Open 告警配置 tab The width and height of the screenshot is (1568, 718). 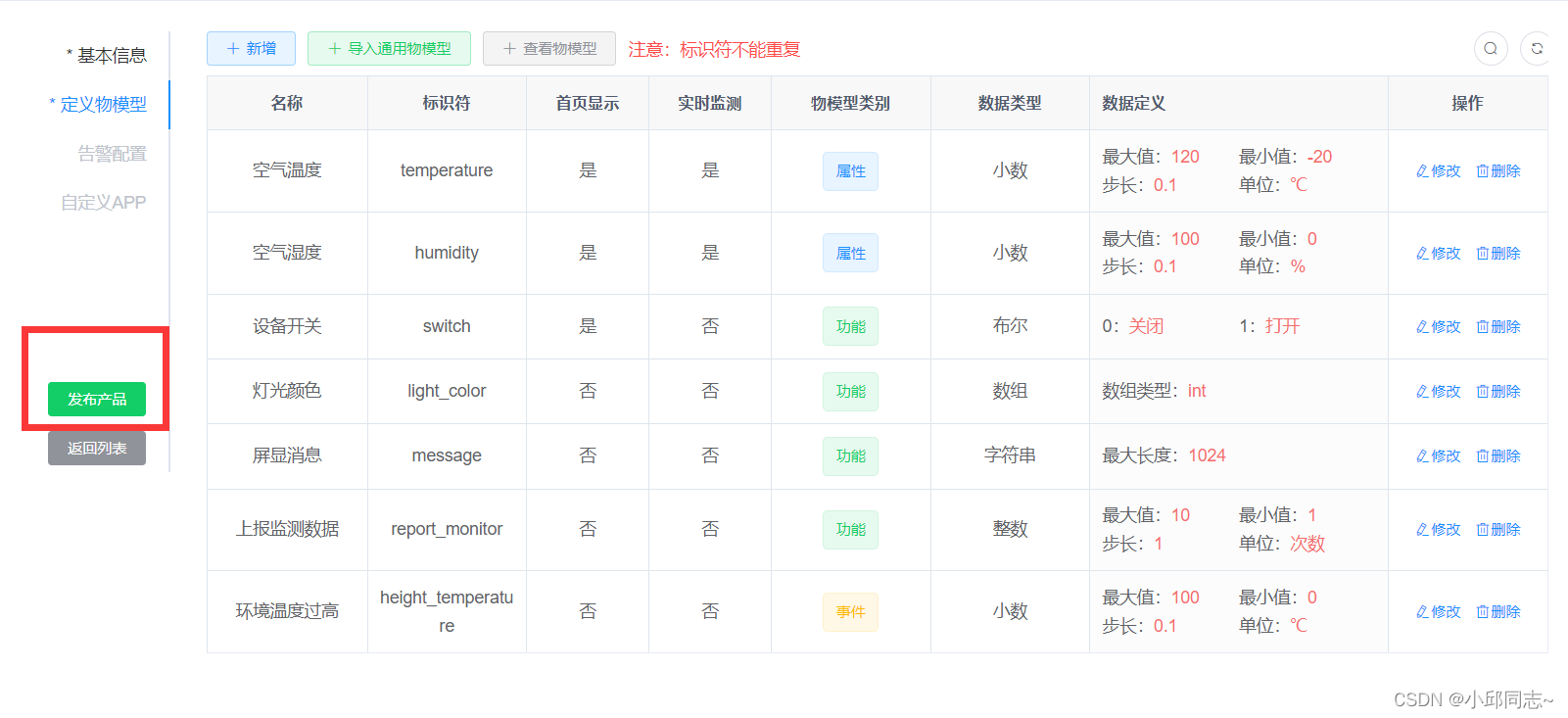pyautogui.click(x=112, y=154)
